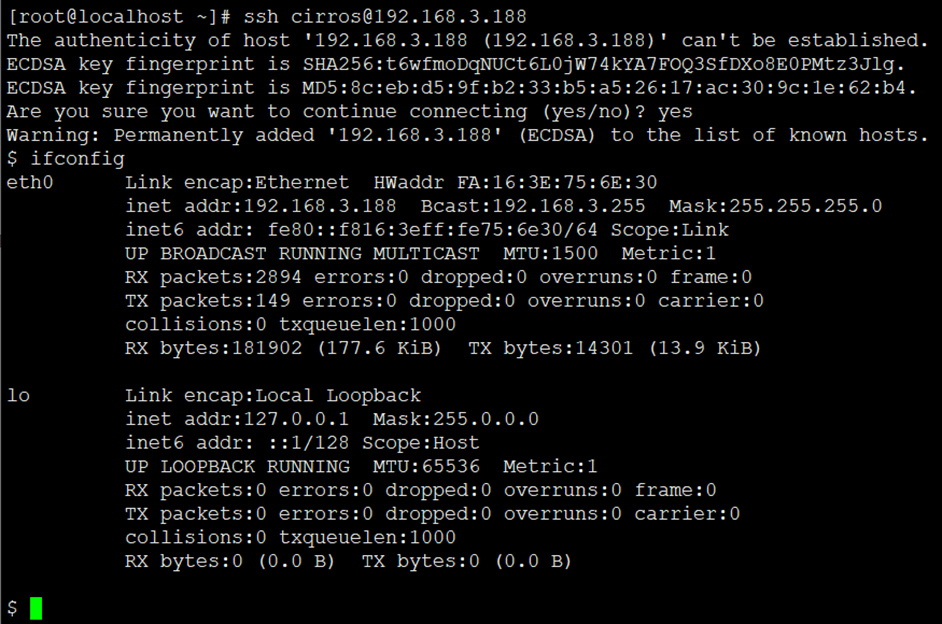Click the RX bytes:181902 value
The height and width of the screenshot is (624, 942).
[213, 348]
